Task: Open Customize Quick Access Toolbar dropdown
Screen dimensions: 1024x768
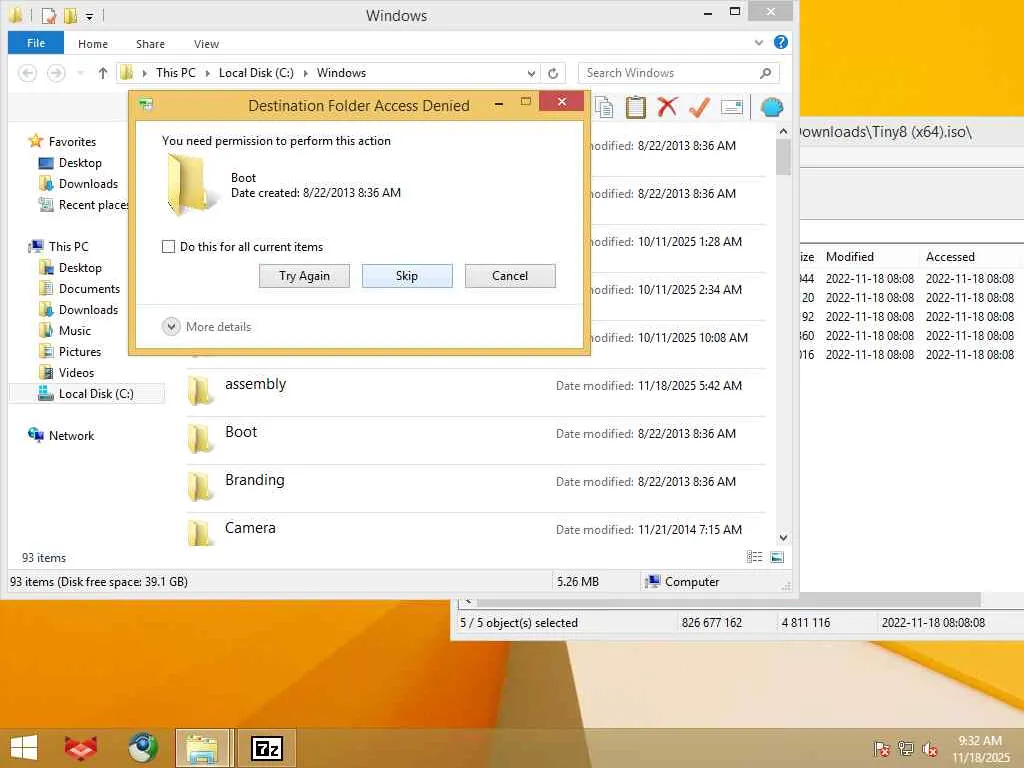Action: 89,16
